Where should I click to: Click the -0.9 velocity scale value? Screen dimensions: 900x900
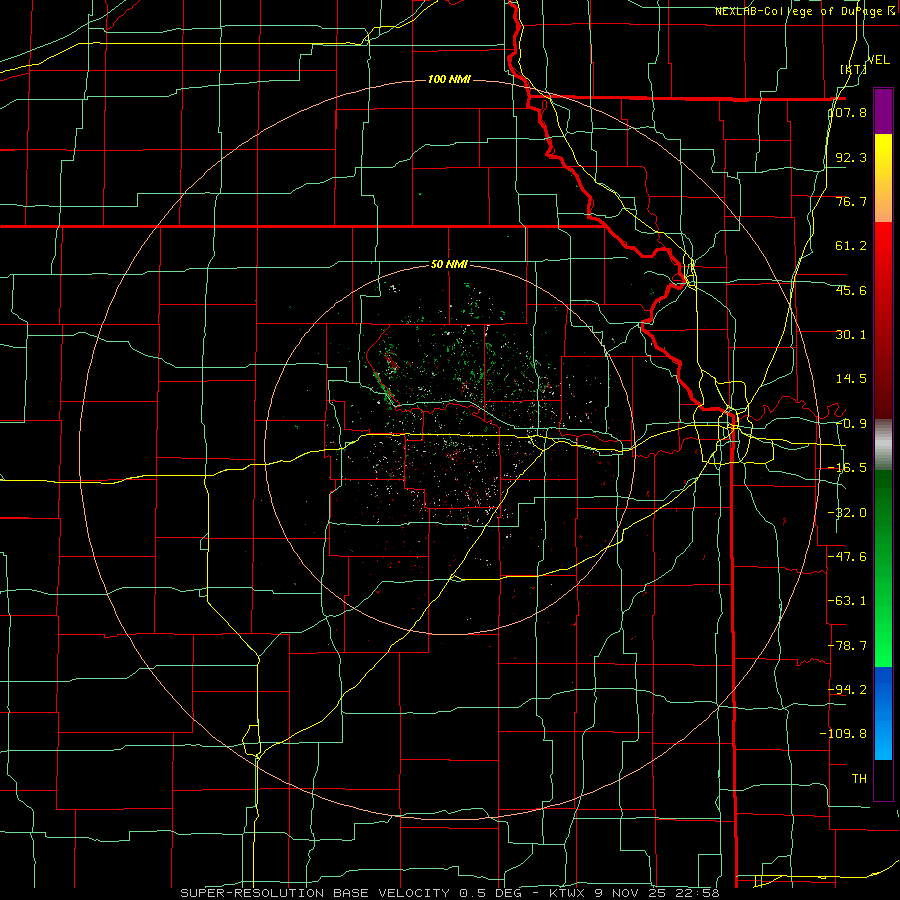click(851, 424)
